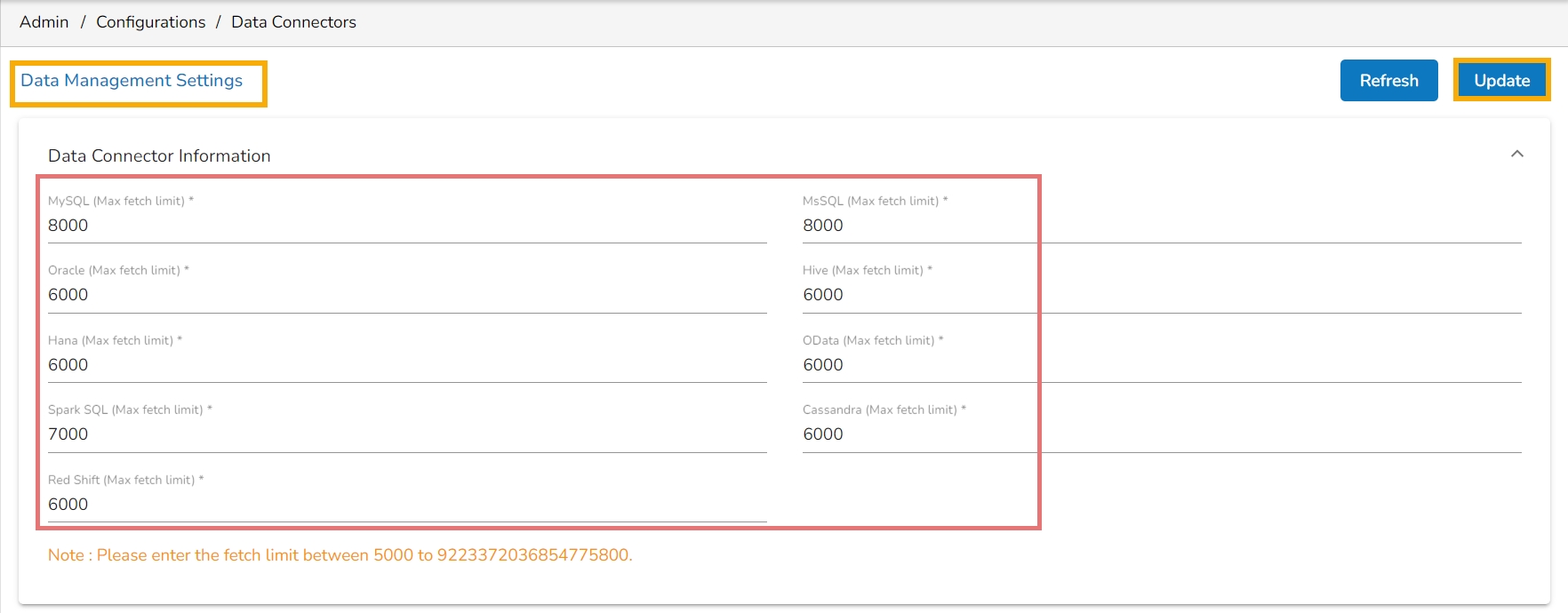Edit the Red Shift max fetch limit
The image size is (1568, 613).
pos(406,505)
